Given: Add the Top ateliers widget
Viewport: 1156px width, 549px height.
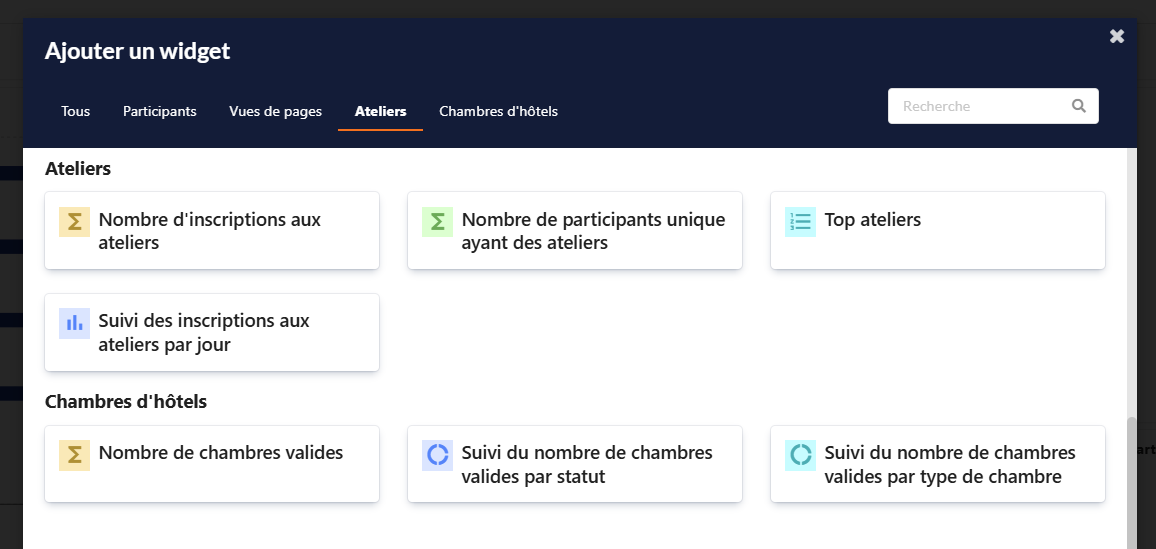Looking at the screenshot, I should tap(937, 231).
